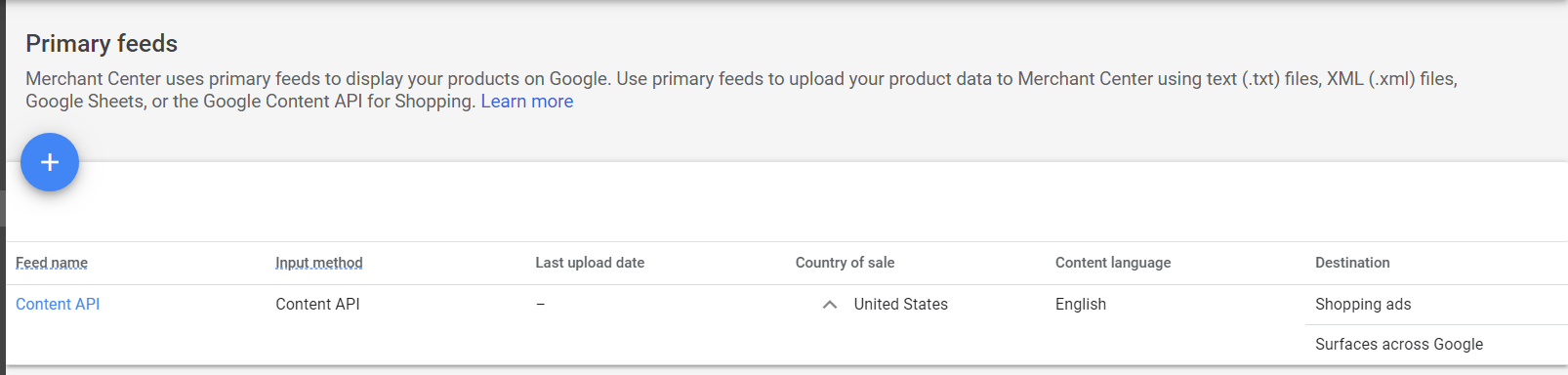Open the Learn more link
Screen dimensions: 1568x375
pyautogui.click(x=527, y=102)
